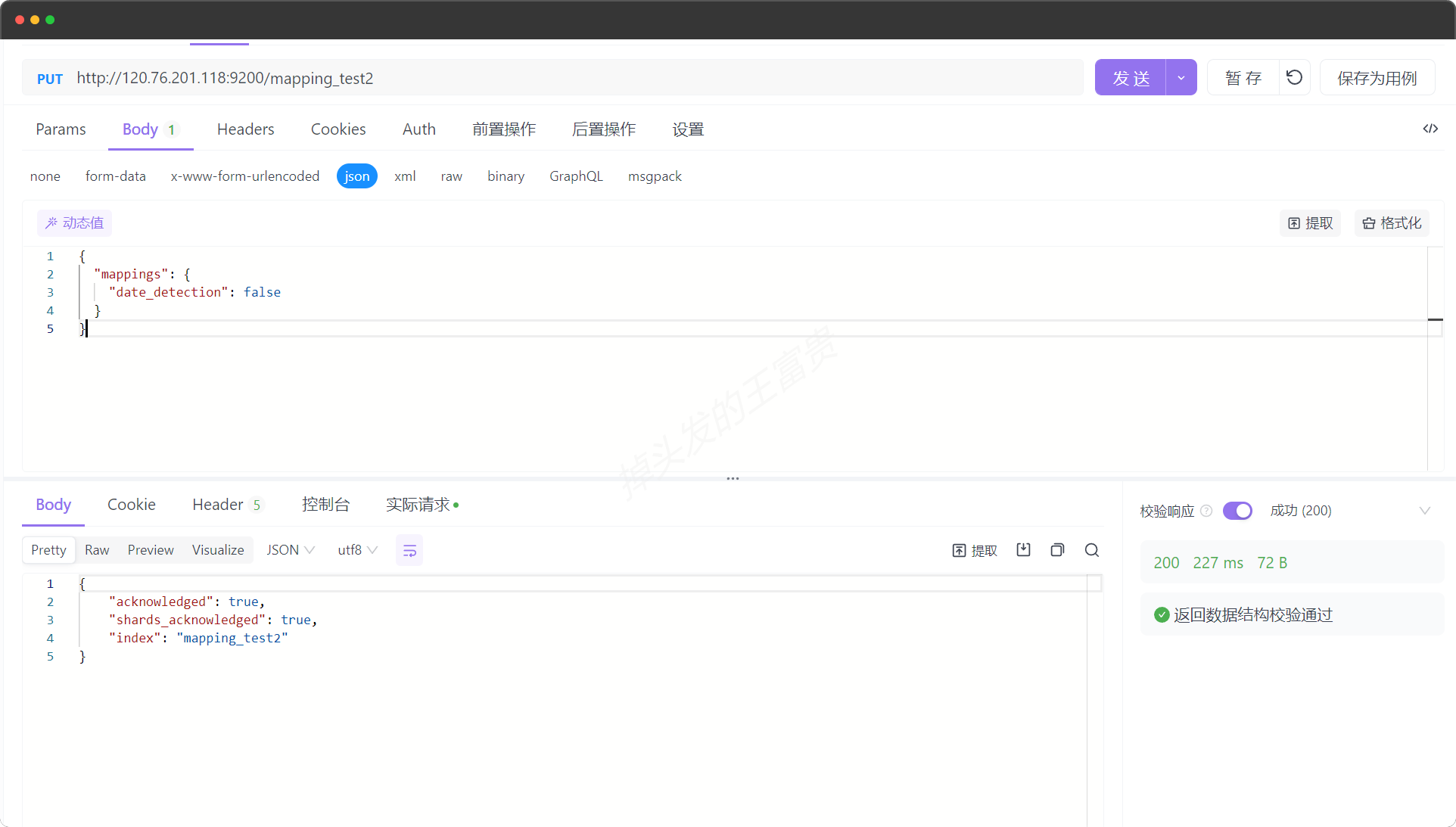Open the 后置操作 tab
Viewport: 1456px width, 827px height.
[604, 129]
